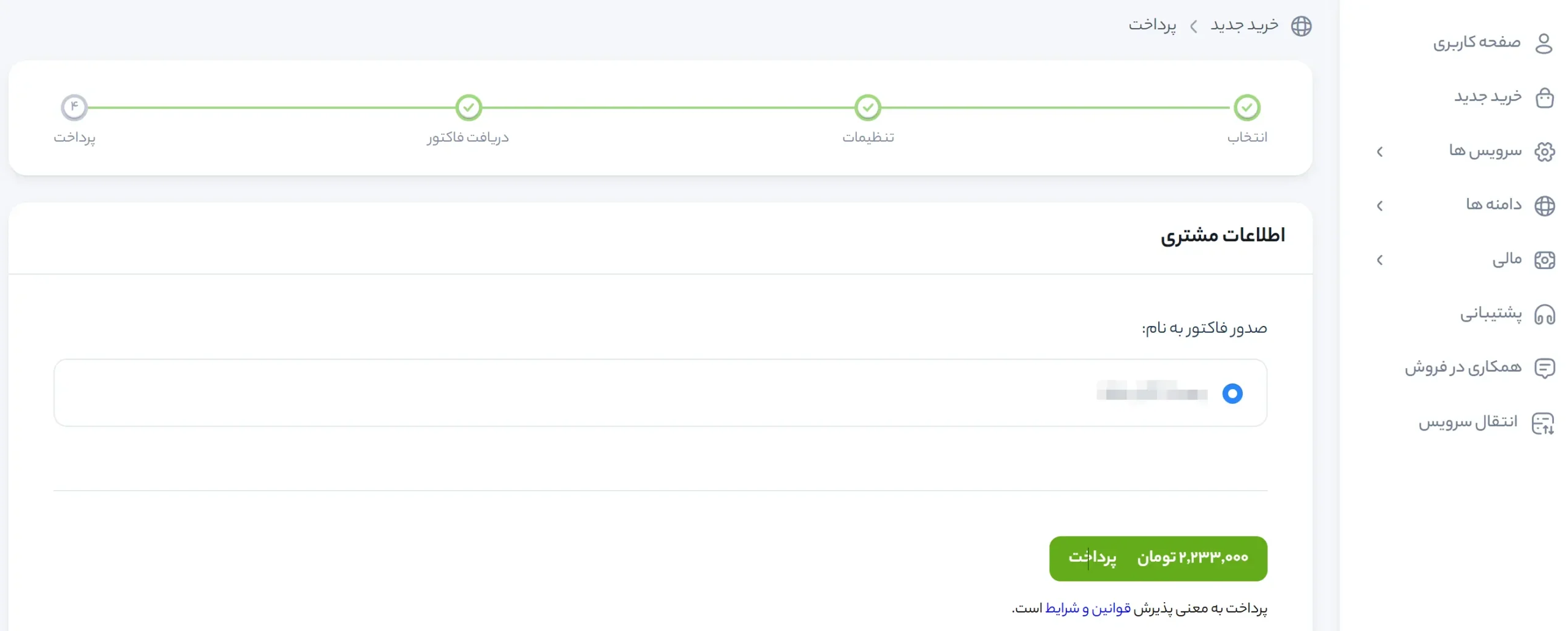Screen dimensions: 1568x631
Task: Open the پشتیبانی menu item
Action: coord(1490,314)
